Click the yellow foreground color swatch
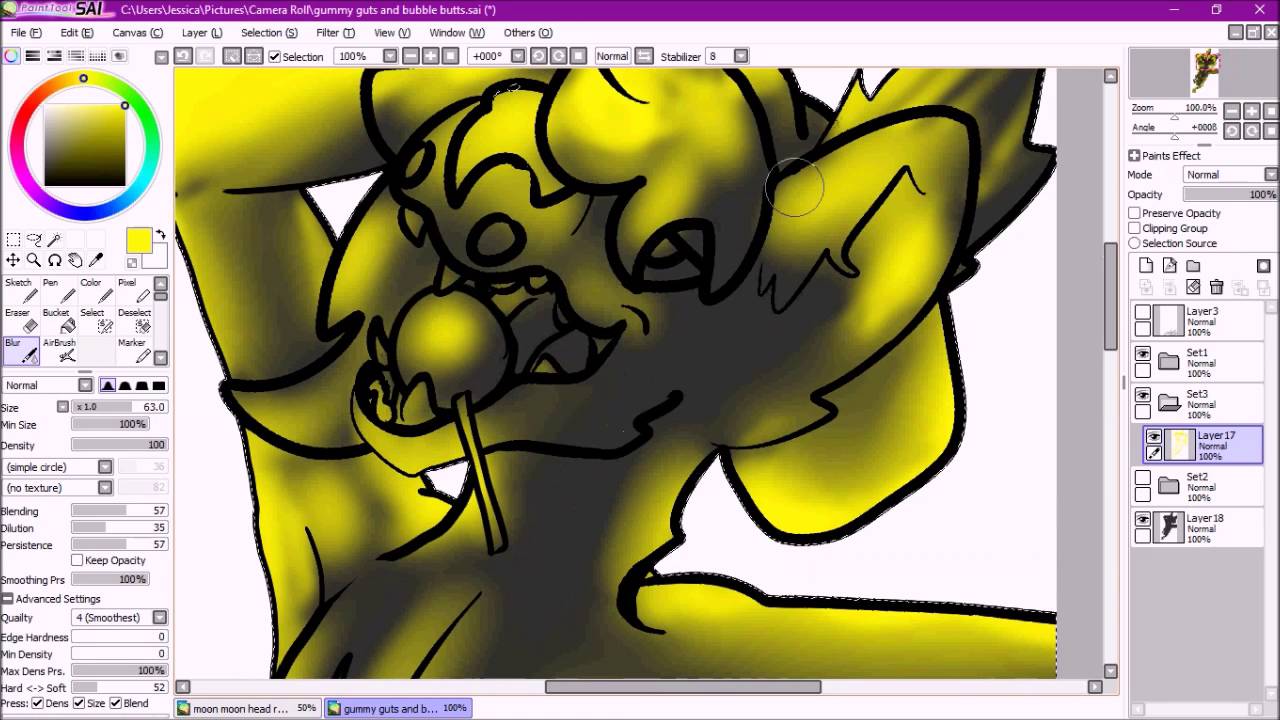 pos(138,240)
